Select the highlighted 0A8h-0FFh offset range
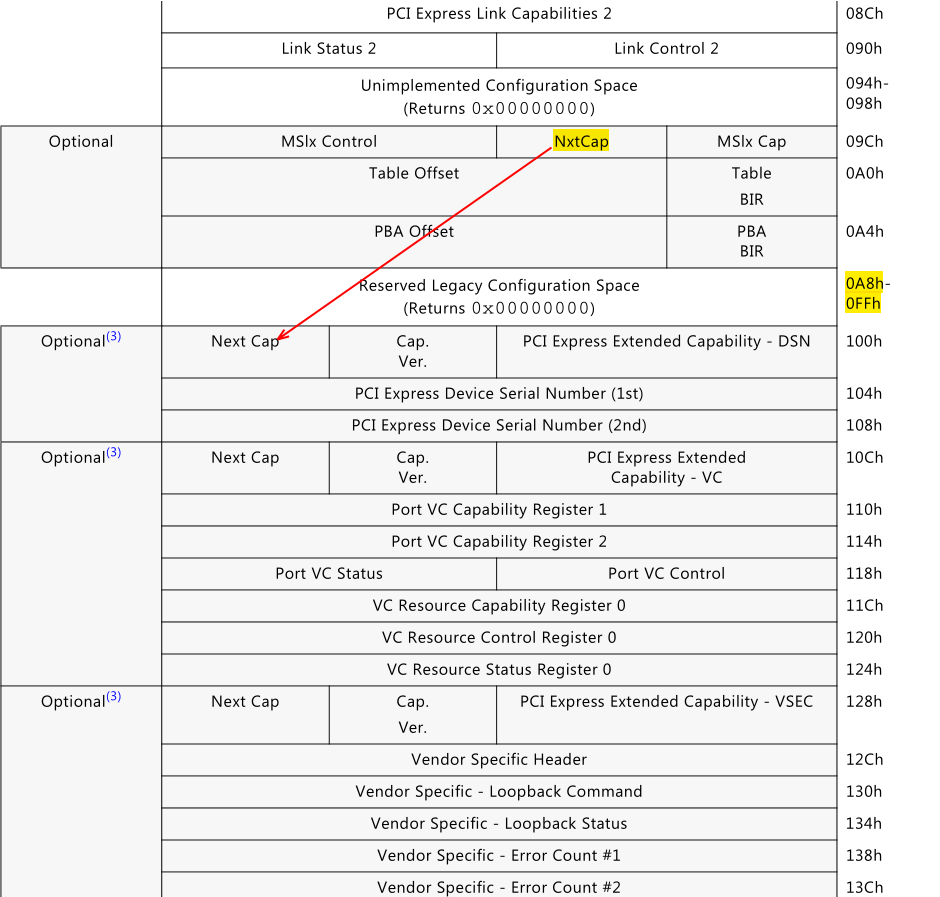This screenshot has height=897, width=940. 868,293
